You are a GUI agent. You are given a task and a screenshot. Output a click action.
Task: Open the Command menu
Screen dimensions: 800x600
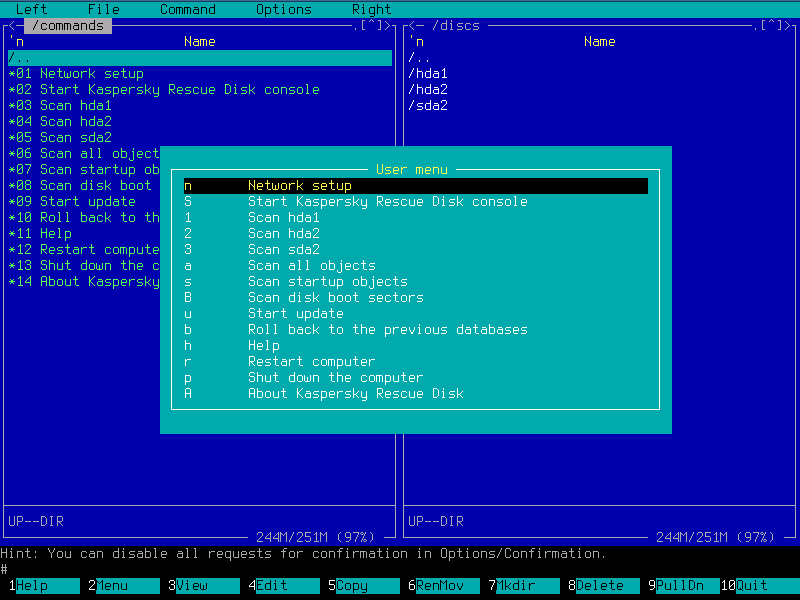coord(188,9)
